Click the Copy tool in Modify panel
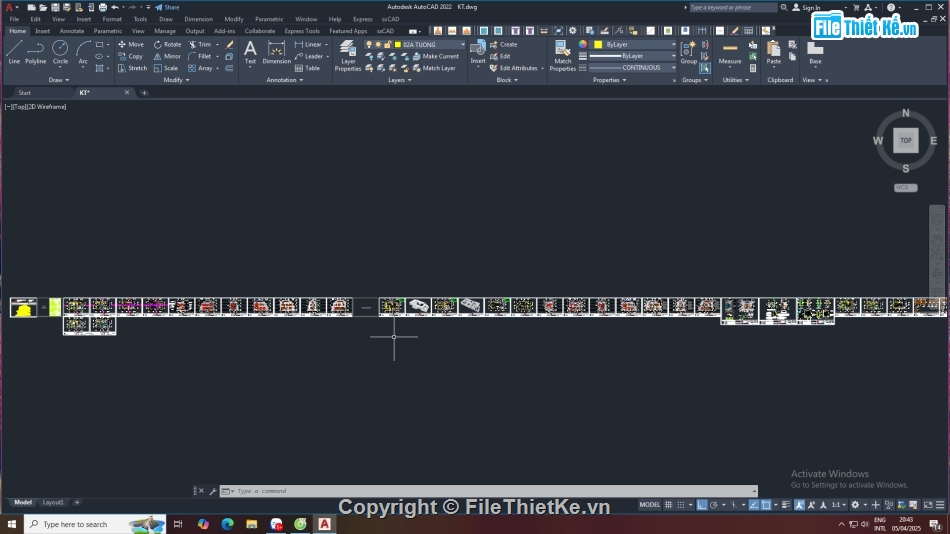Screen dimensions: 950x534 pyautogui.click(x=130, y=56)
